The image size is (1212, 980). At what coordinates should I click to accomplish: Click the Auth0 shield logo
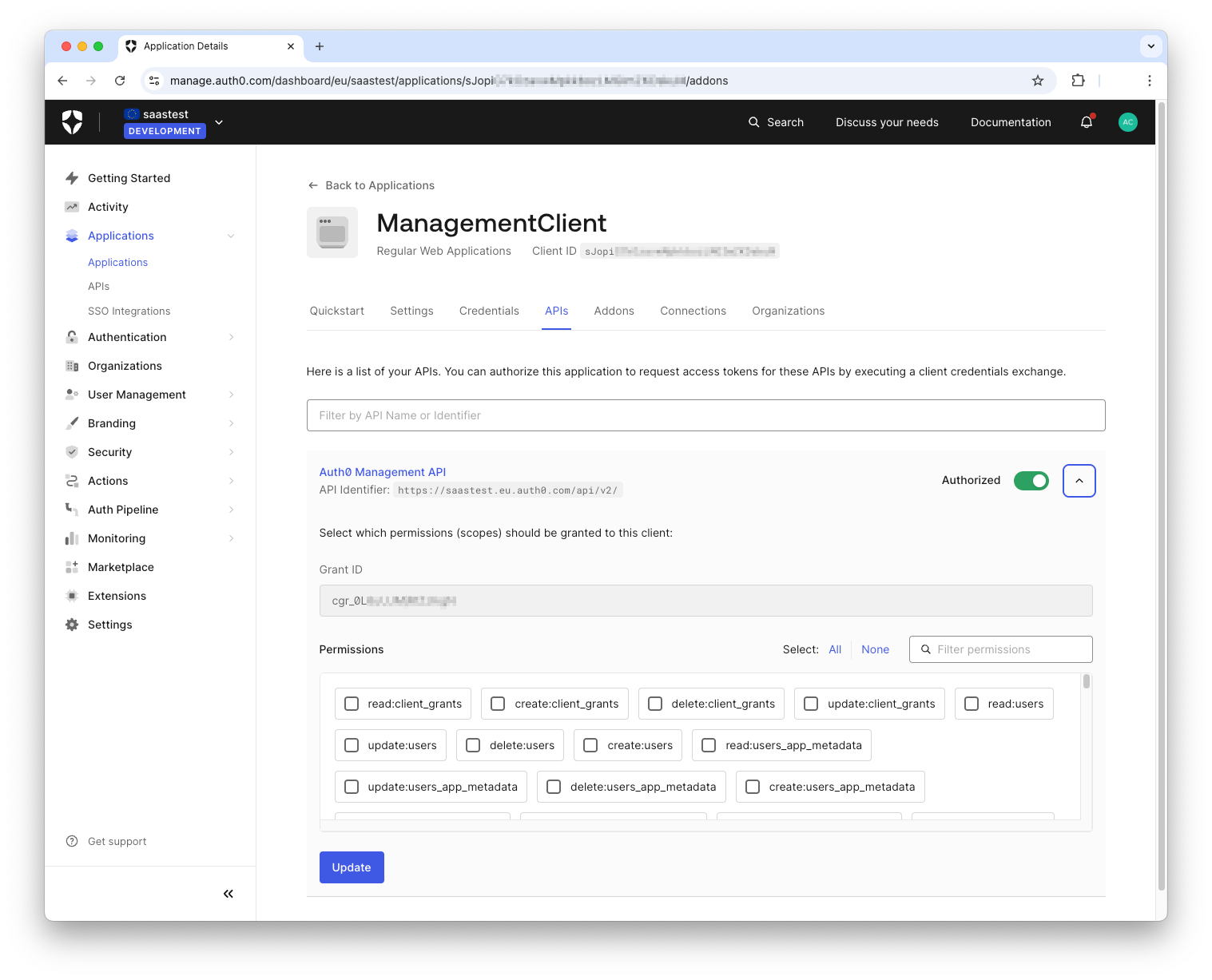73,122
